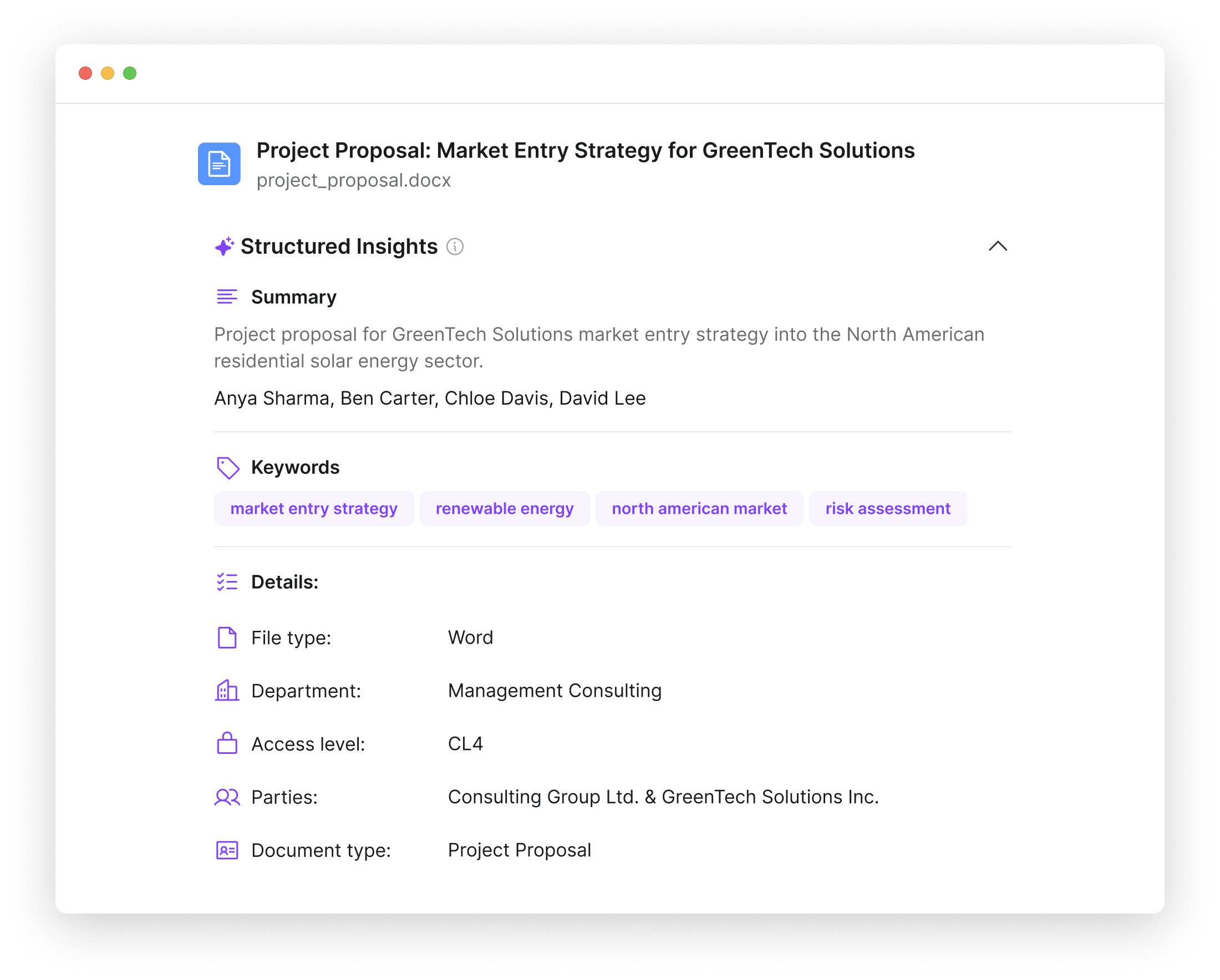Select the north american market tag
This screenshot has height=980, width=1220.
pos(699,508)
